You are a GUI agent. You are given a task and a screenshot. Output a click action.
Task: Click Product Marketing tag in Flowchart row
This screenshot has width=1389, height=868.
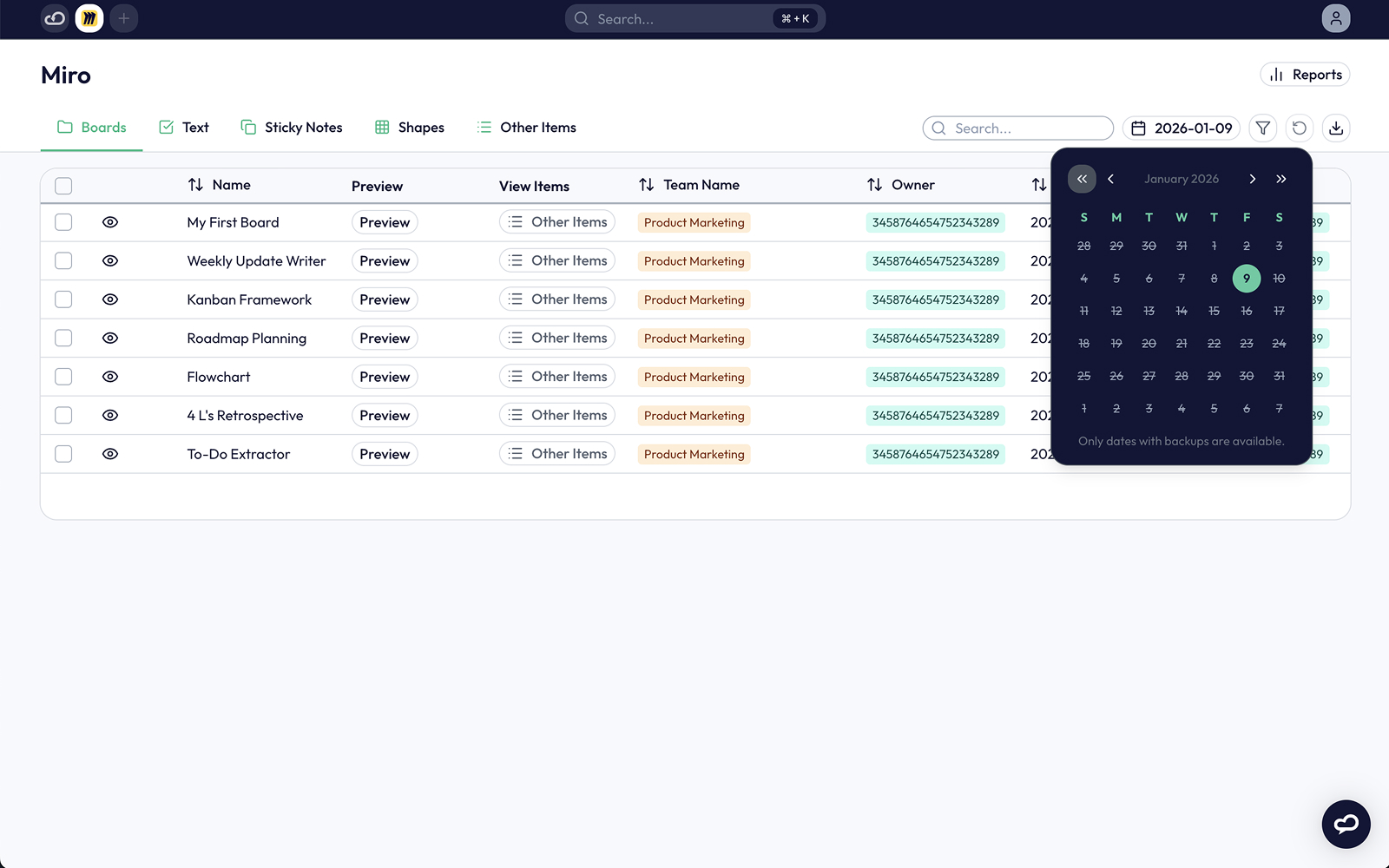(694, 377)
